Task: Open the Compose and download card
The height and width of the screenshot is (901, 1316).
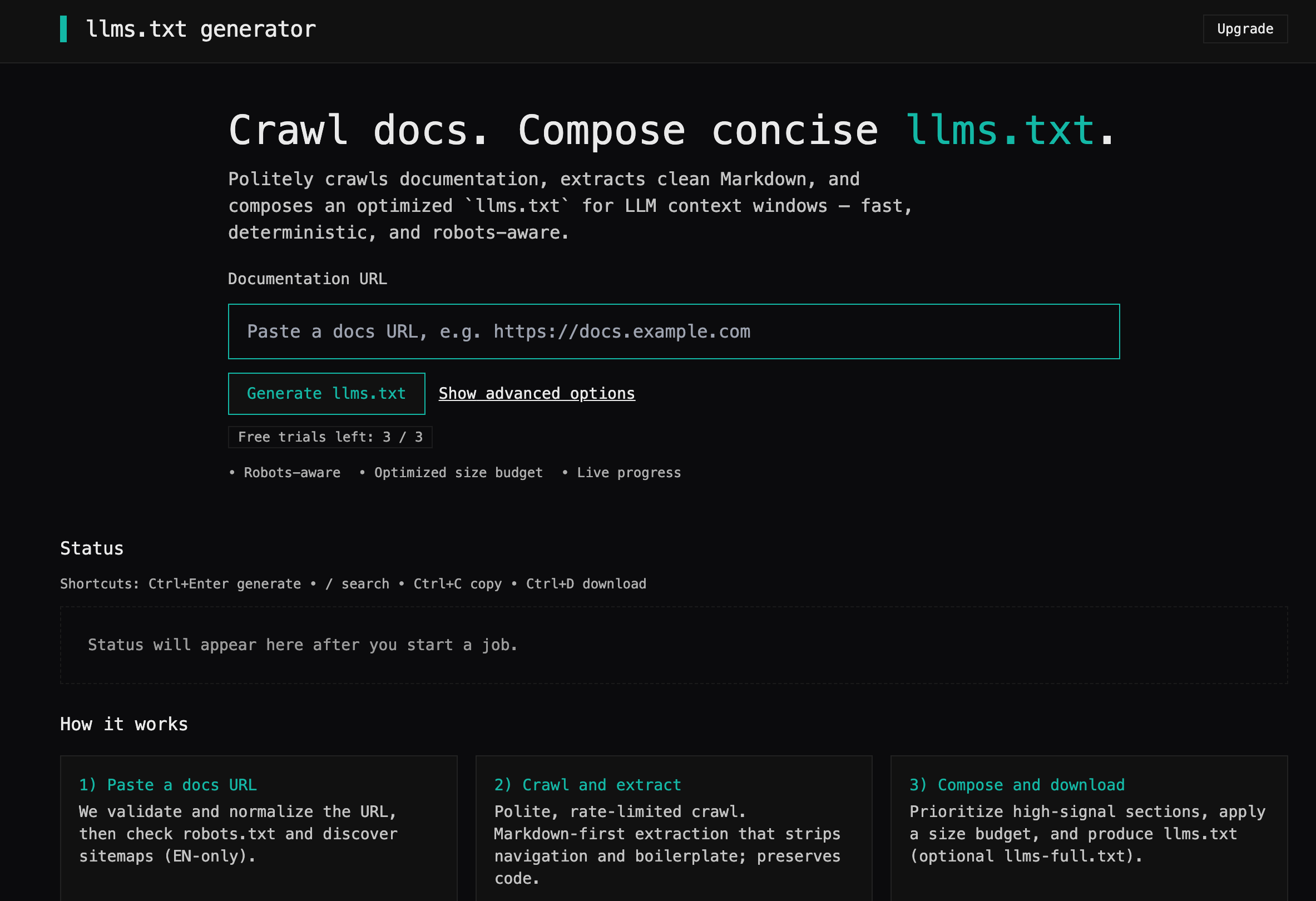Action: click(x=1089, y=827)
